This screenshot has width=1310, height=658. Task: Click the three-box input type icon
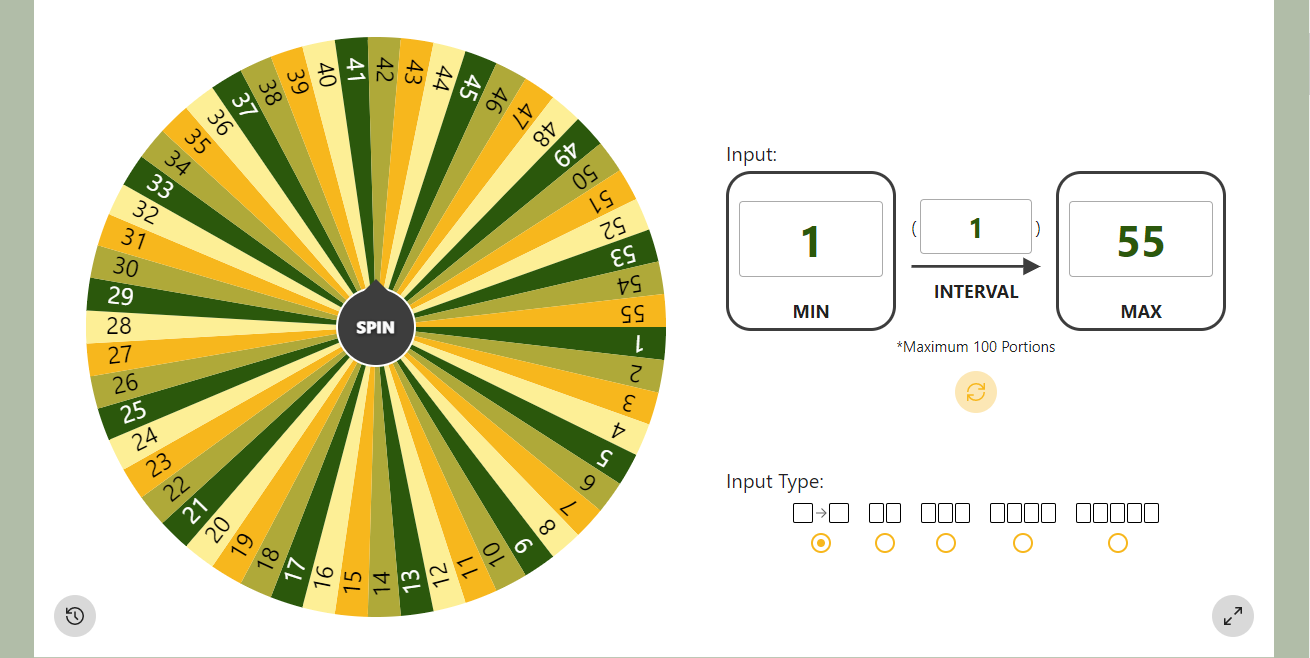click(x=945, y=513)
